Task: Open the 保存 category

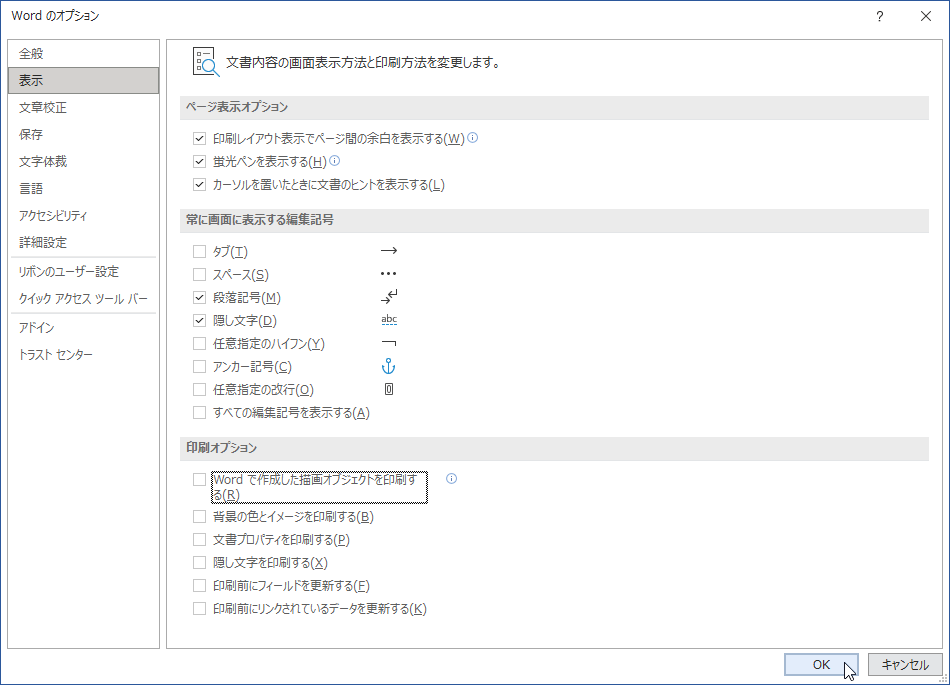Action: click(84, 134)
